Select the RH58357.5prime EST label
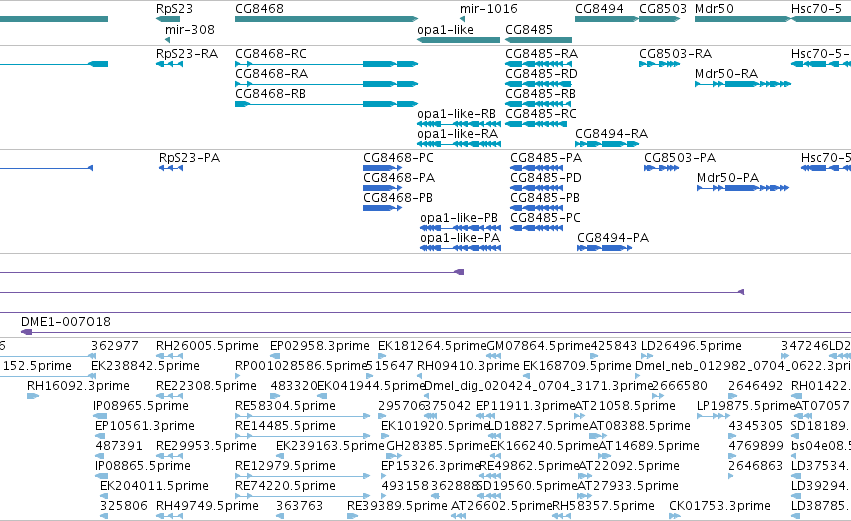Screen dimensions: 851x521 coord(604,506)
